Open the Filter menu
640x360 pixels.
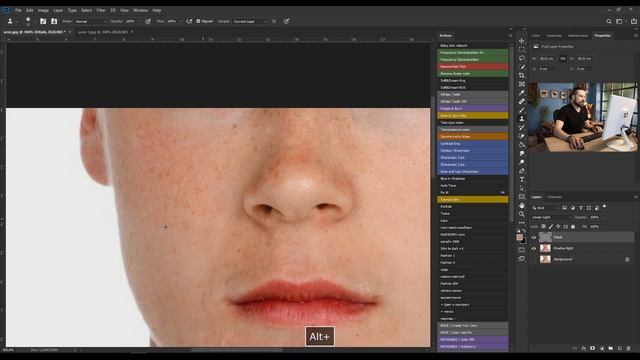point(101,10)
